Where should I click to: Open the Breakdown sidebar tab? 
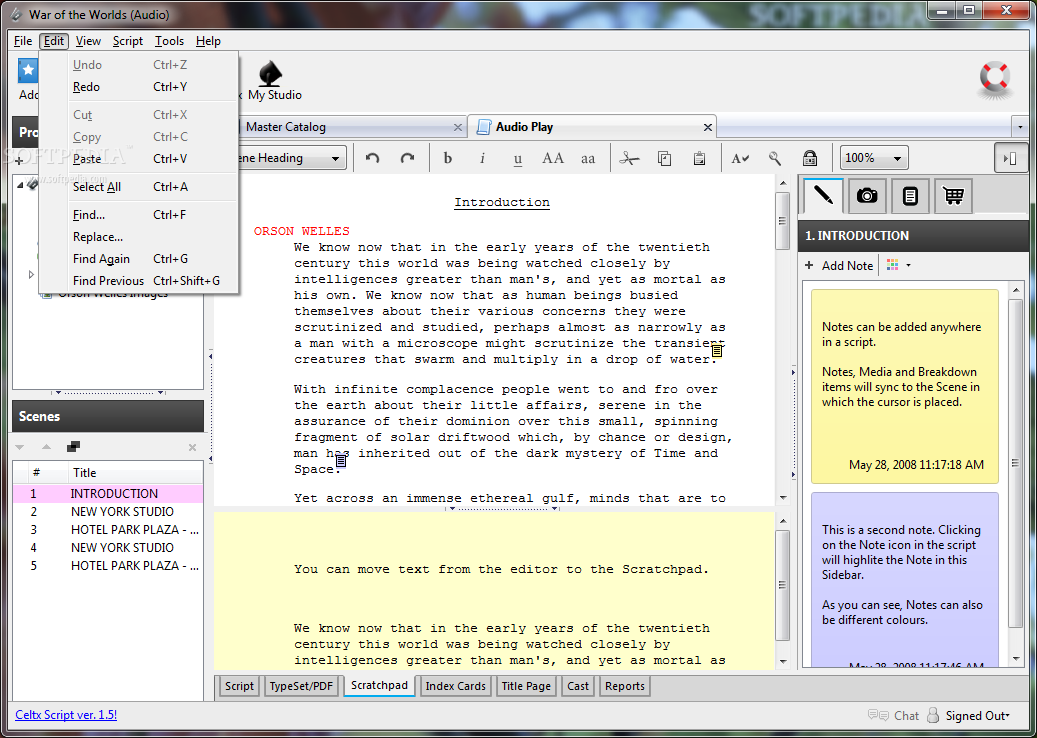pos(911,196)
